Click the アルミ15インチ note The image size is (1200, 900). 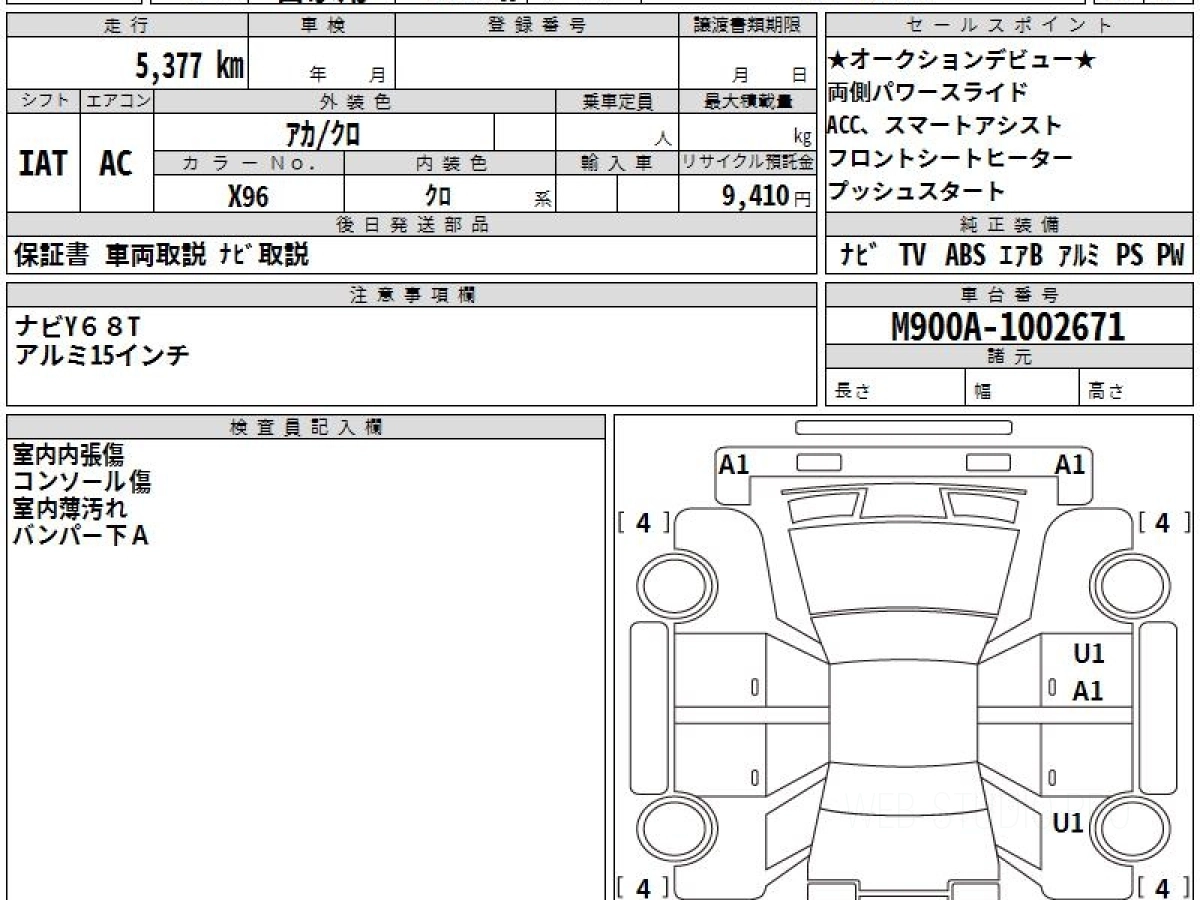pos(102,354)
